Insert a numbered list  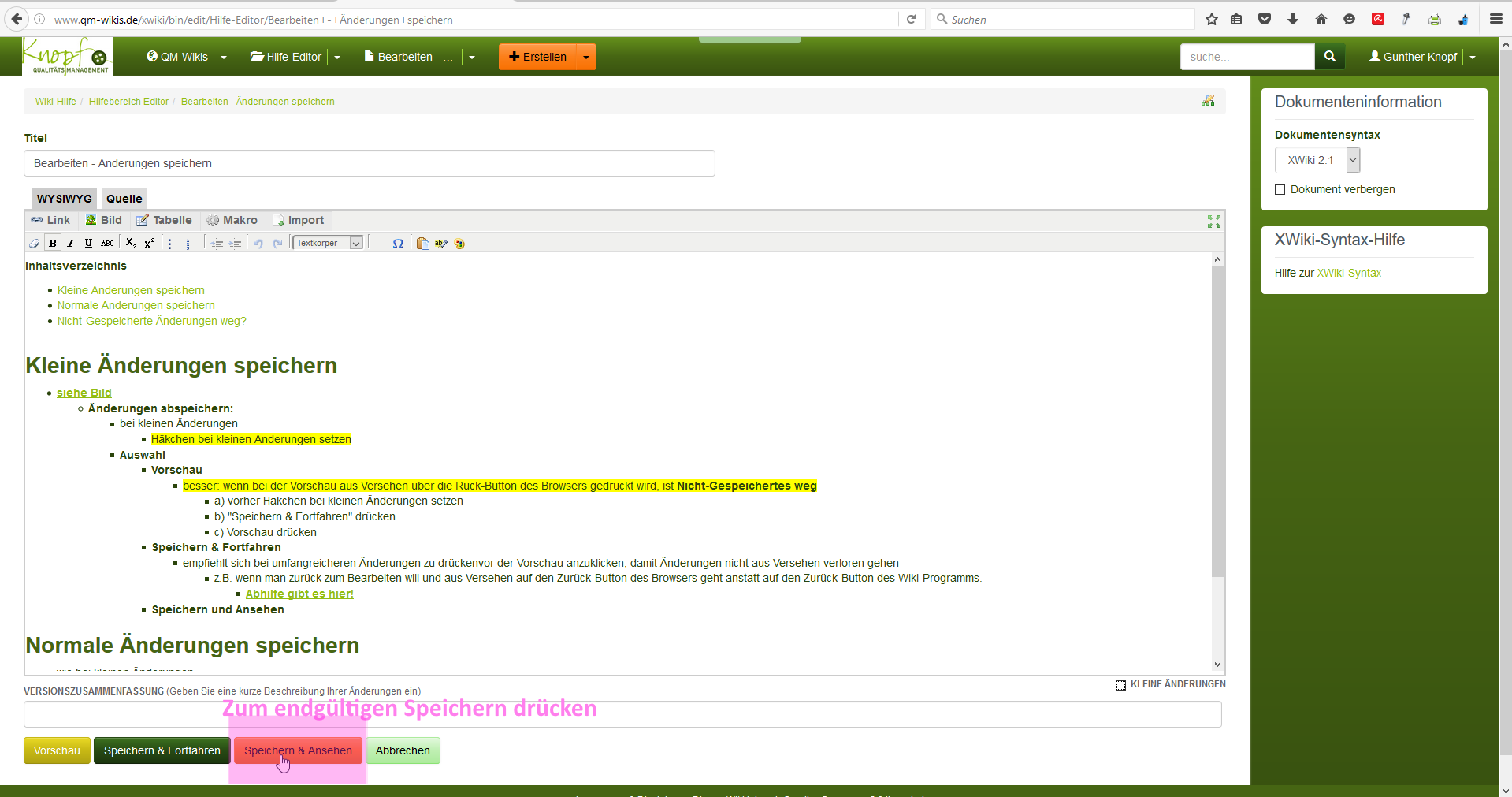tap(191, 244)
